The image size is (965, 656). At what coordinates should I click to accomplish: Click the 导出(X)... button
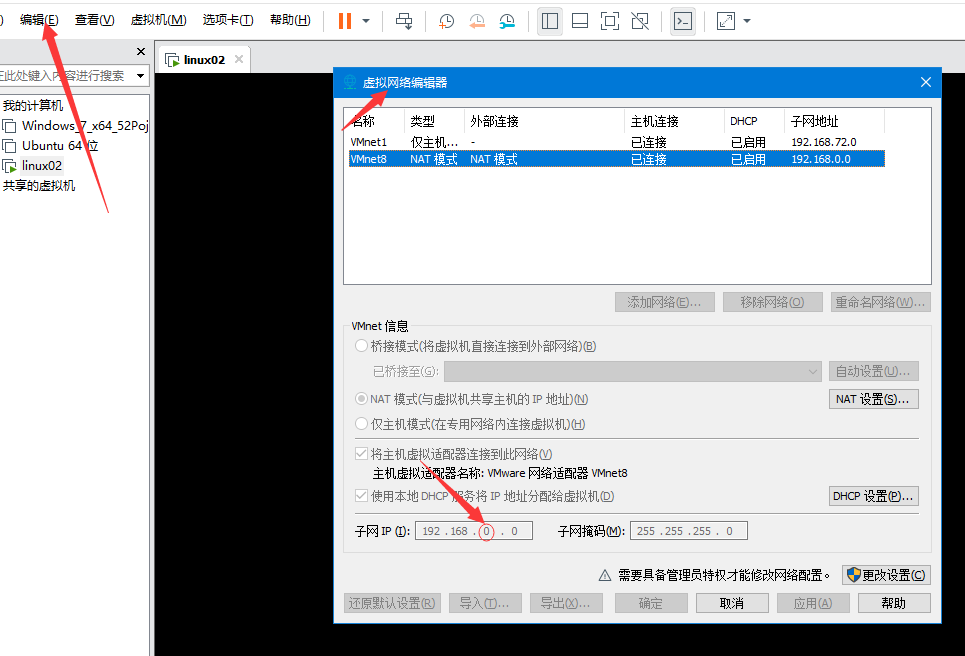point(566,603)
